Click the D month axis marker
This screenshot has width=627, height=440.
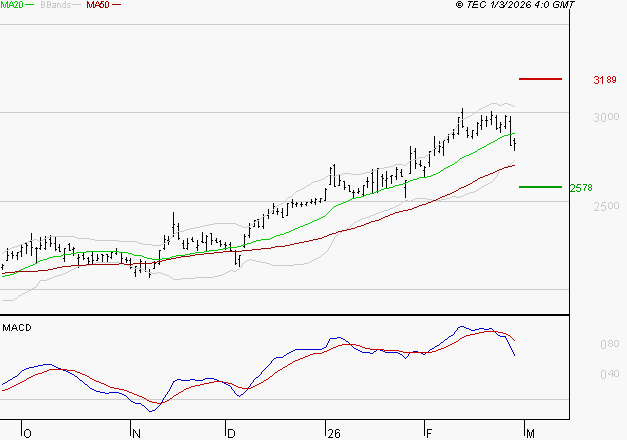pyautogui.click(x=231, y=434)
